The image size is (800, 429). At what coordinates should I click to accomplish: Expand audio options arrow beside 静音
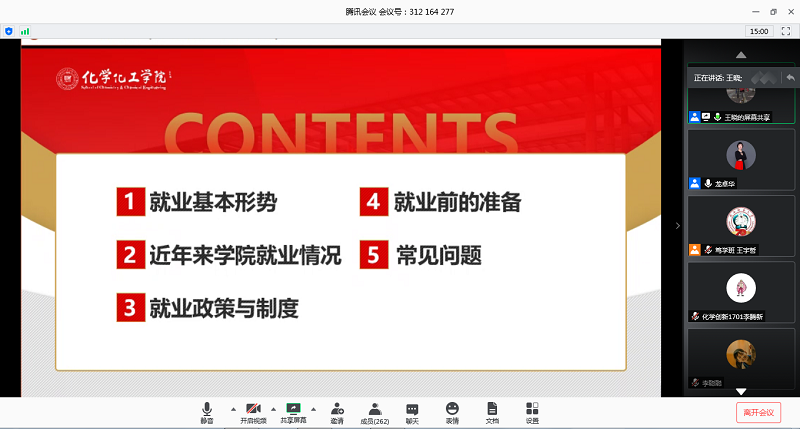click(233, 409)
